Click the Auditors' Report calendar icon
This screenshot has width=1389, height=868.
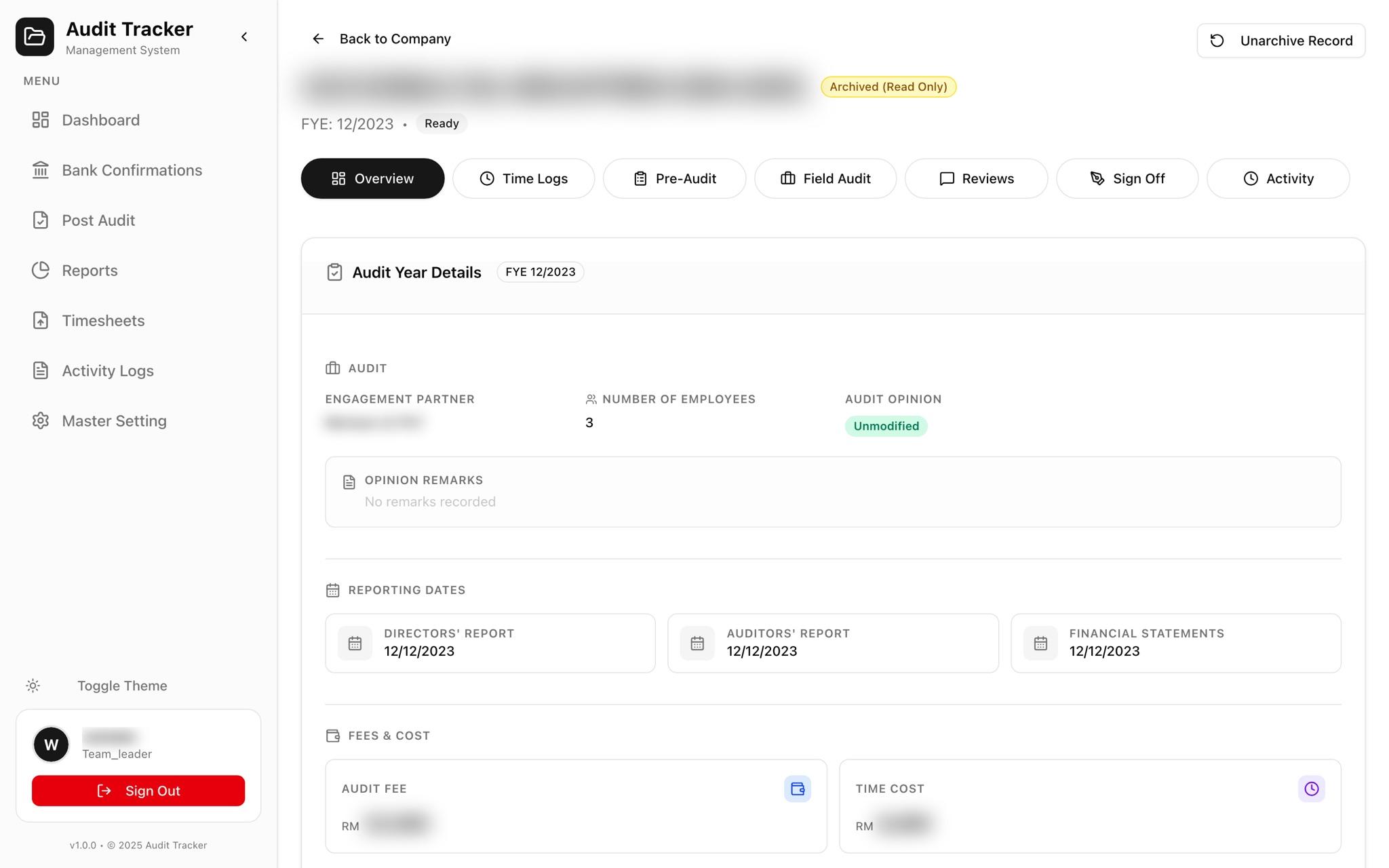pyautogui.click(x=697, y=644)
